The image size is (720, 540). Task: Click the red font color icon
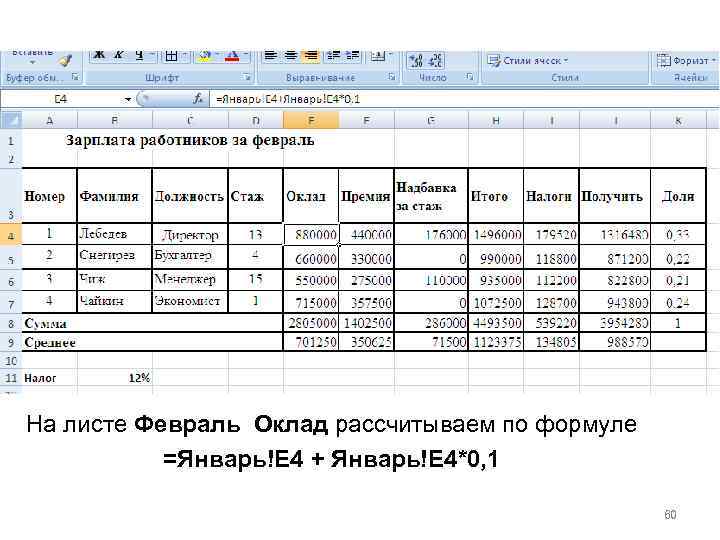click(x=232, y=56)
